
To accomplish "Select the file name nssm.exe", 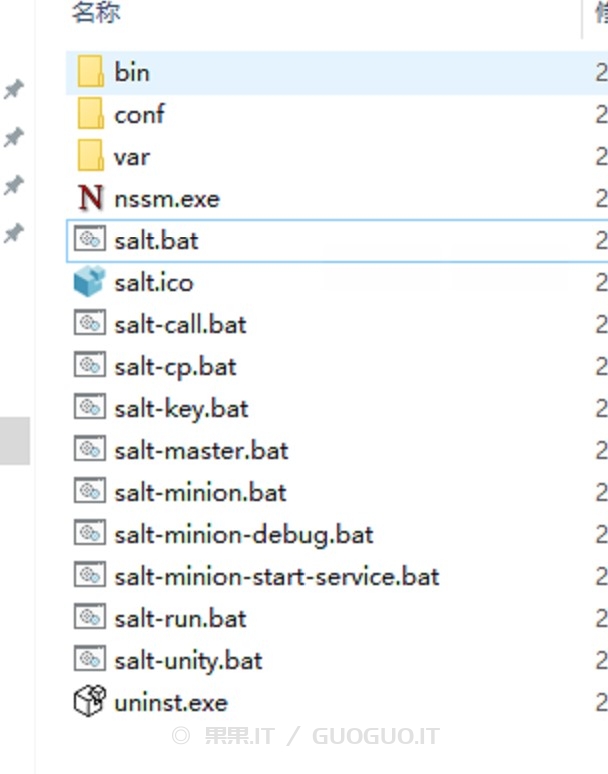I will point(167,199).
